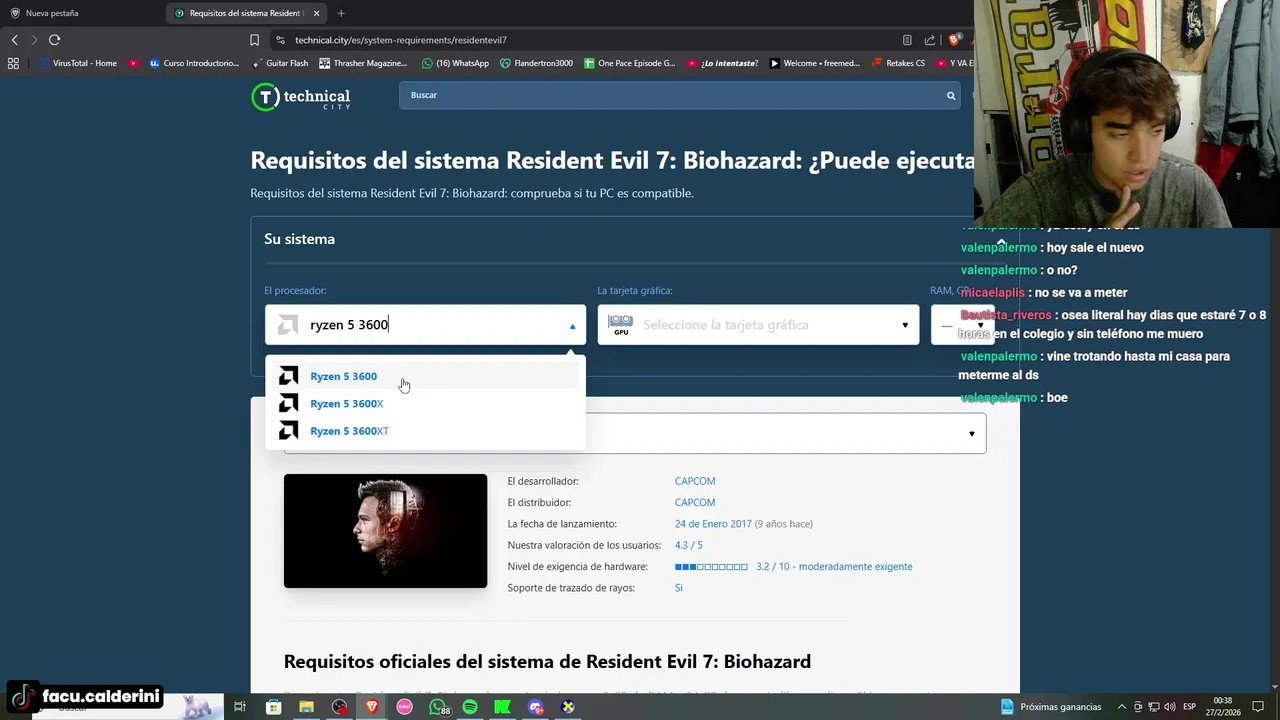Open the graphics card dropdown
1280x720 pixels.
tap(758, 325)
